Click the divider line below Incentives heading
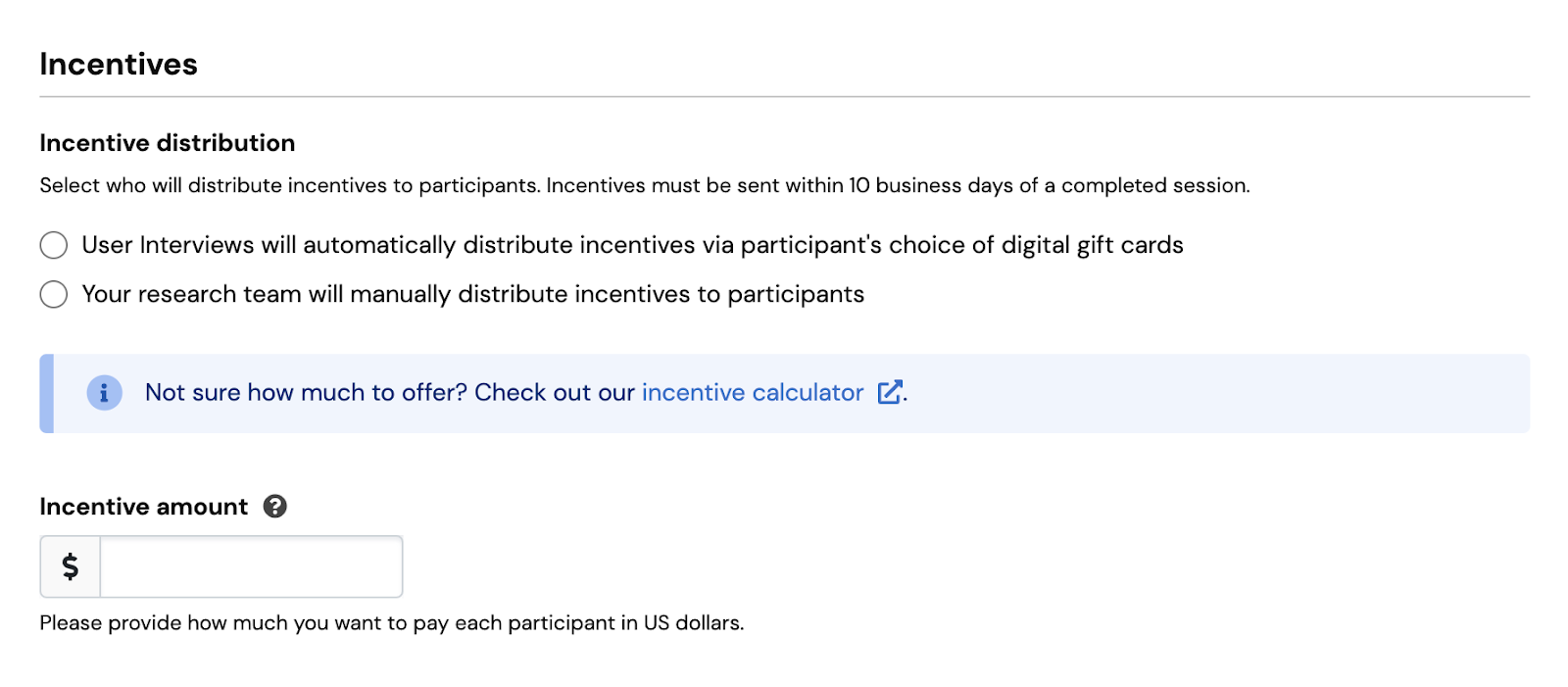Screen dimensions: 1568x687 (784, 97)
